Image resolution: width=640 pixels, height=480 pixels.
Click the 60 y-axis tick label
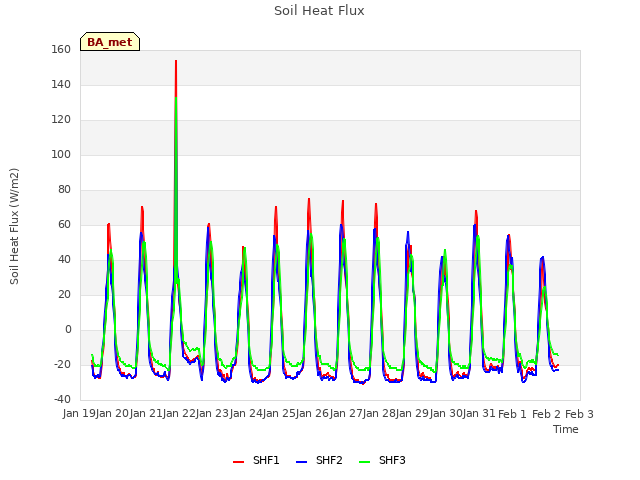[64, 224]
